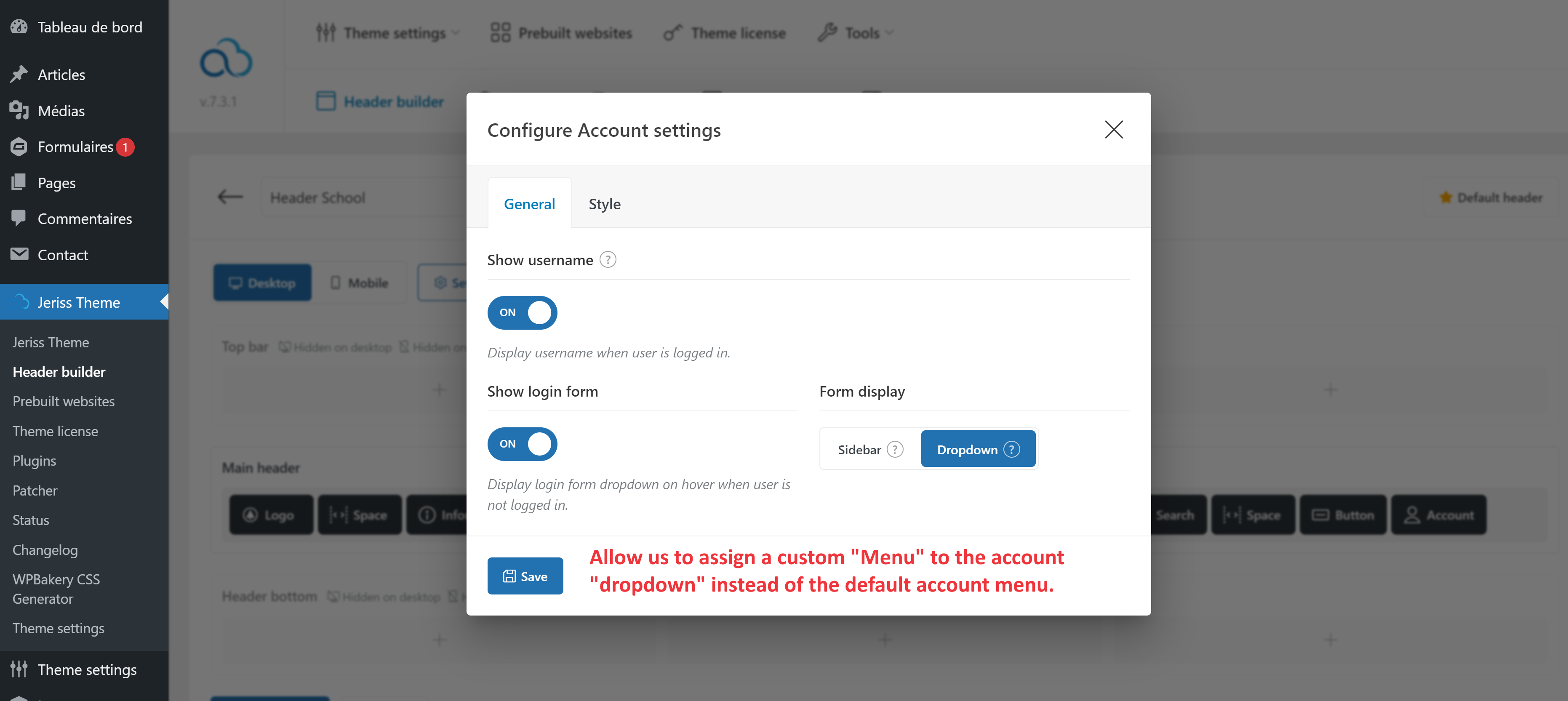Add element to Header bottom right column
This screenshot has height=701, width=1568.
(1330, 640)
